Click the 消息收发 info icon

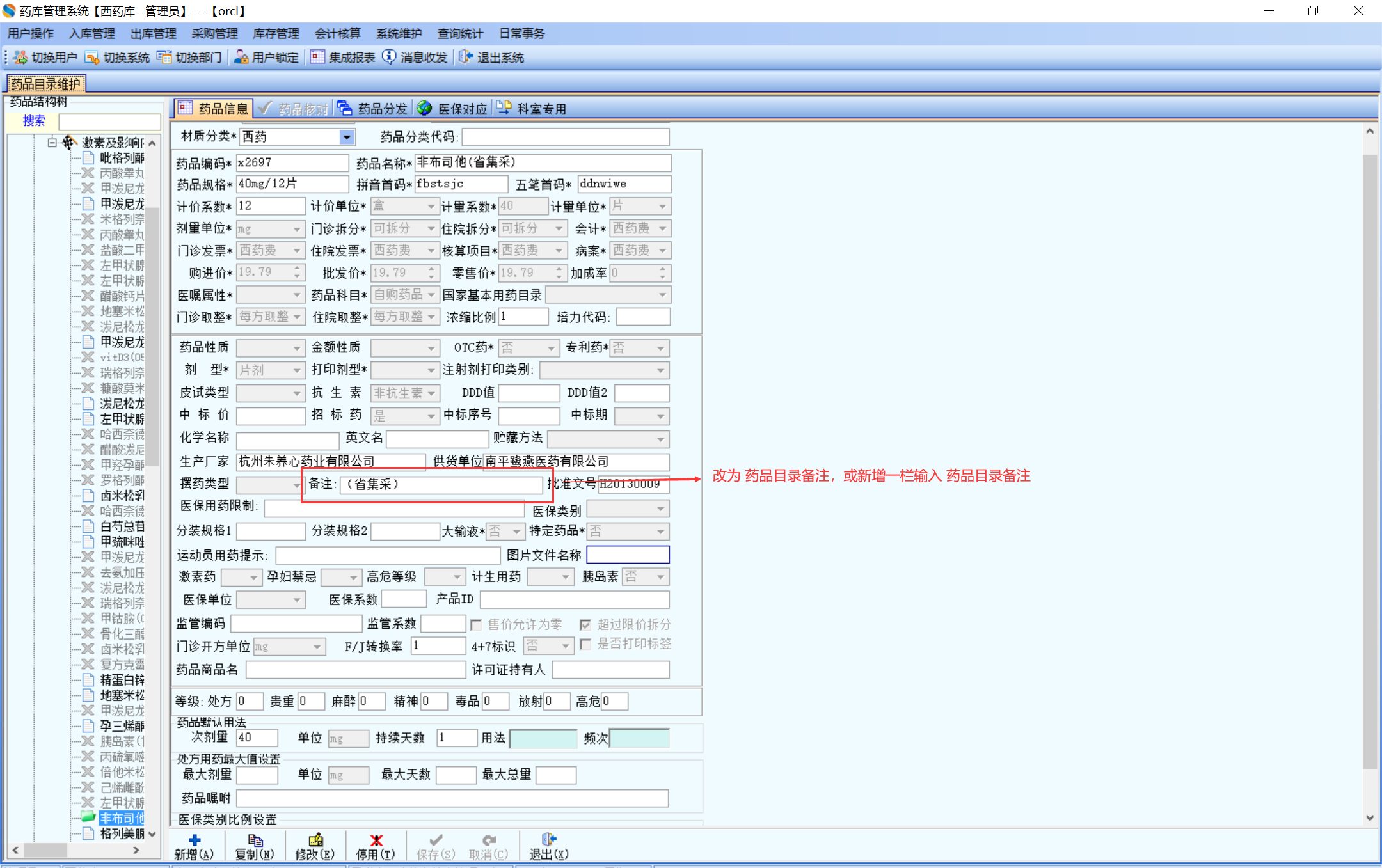389,57
